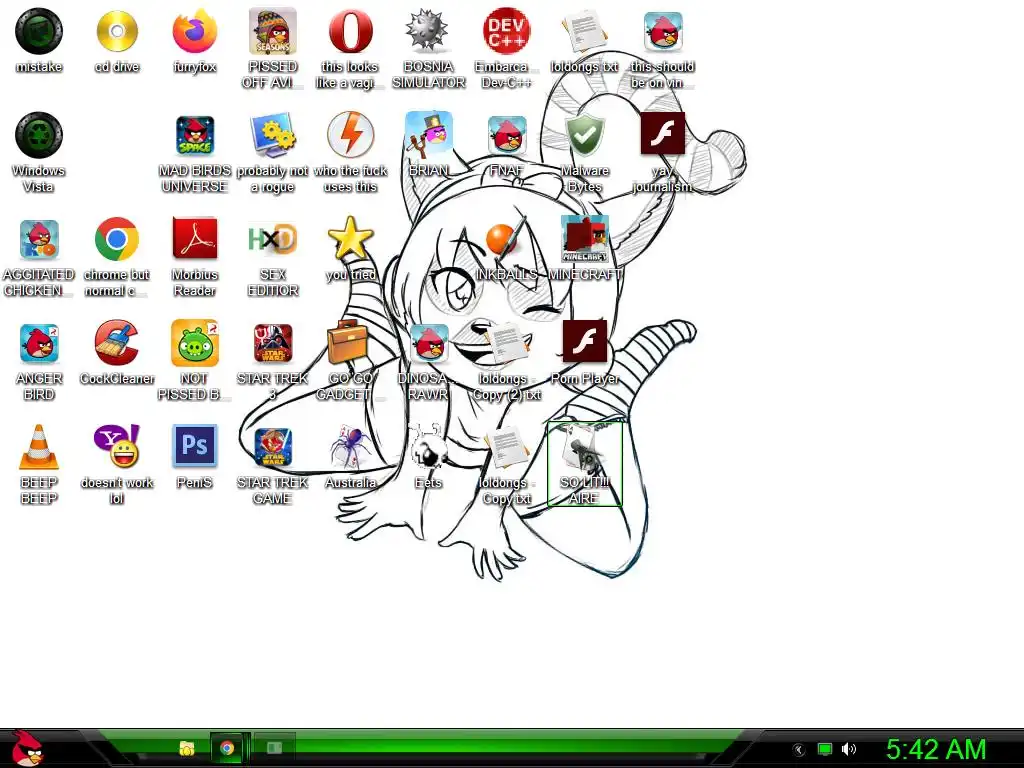Select the 'MAD BIRDS UNIVERSE' Space icon
The image size is (1024, 768).
tap(195, 135)
